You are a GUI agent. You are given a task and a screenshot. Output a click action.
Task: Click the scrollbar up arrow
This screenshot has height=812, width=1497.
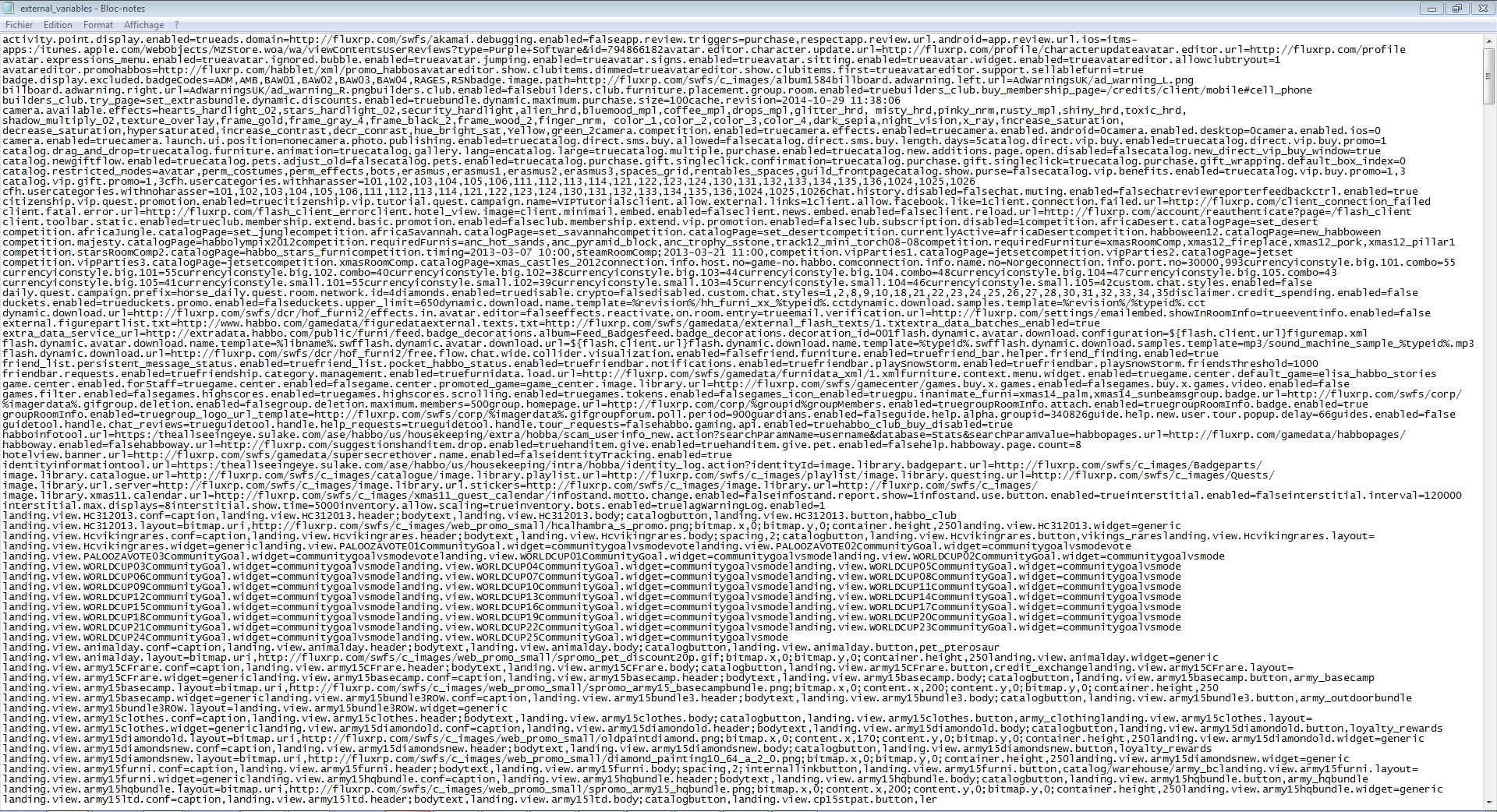(1488, 42)
